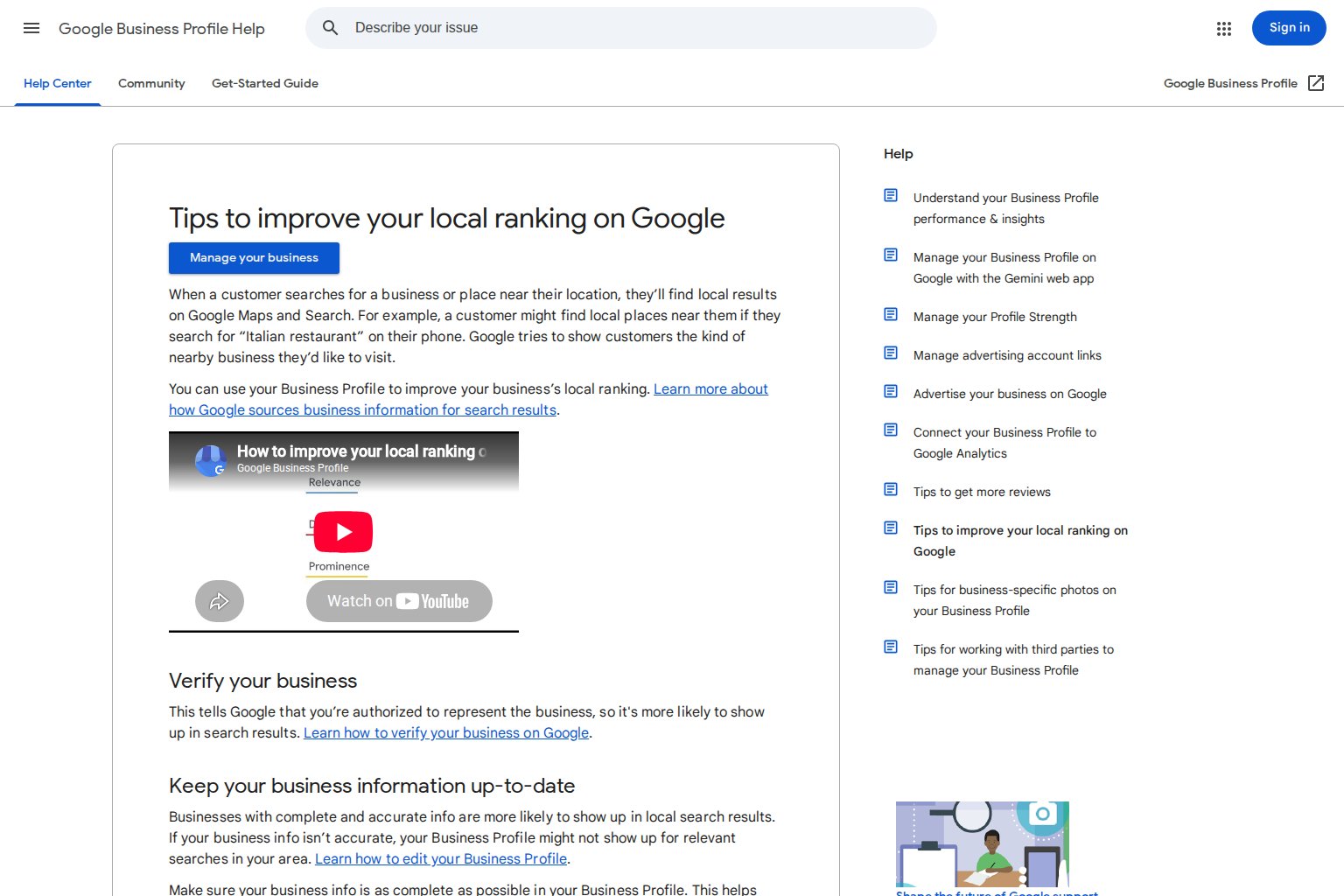The image size is (1344, 896).
Task: Open link about how Google sources business information
Action: pos(468,399)
